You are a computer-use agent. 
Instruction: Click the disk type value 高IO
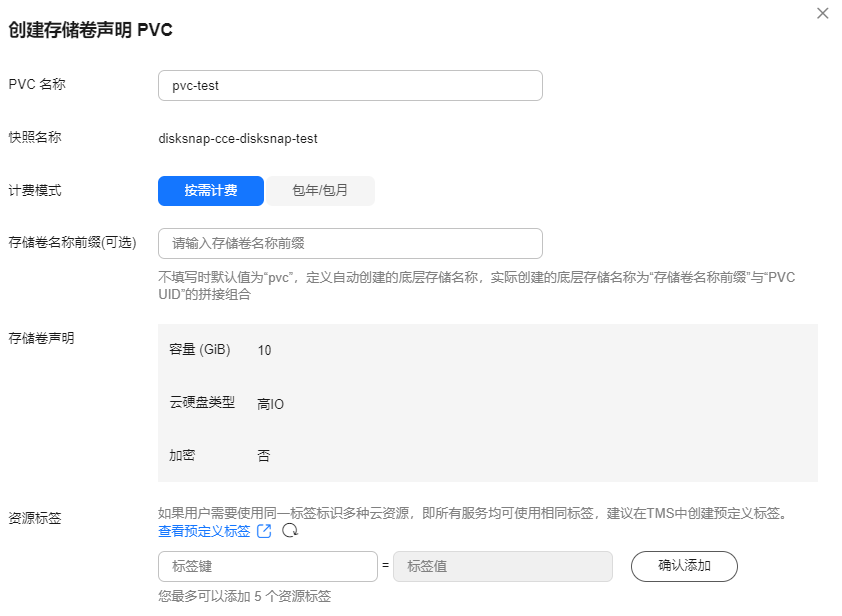(x=270, y=404)
